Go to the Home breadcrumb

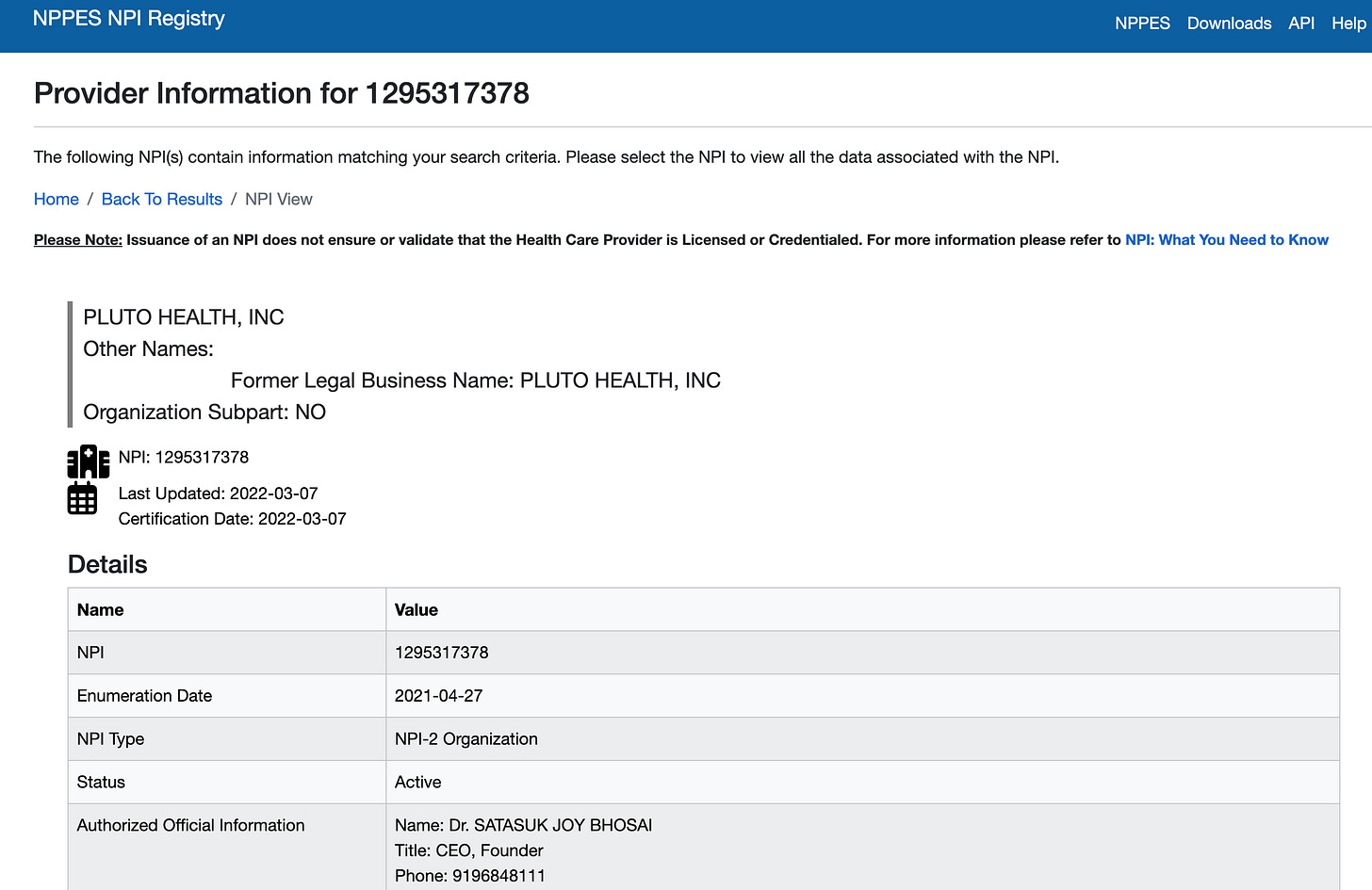[57, 200]
